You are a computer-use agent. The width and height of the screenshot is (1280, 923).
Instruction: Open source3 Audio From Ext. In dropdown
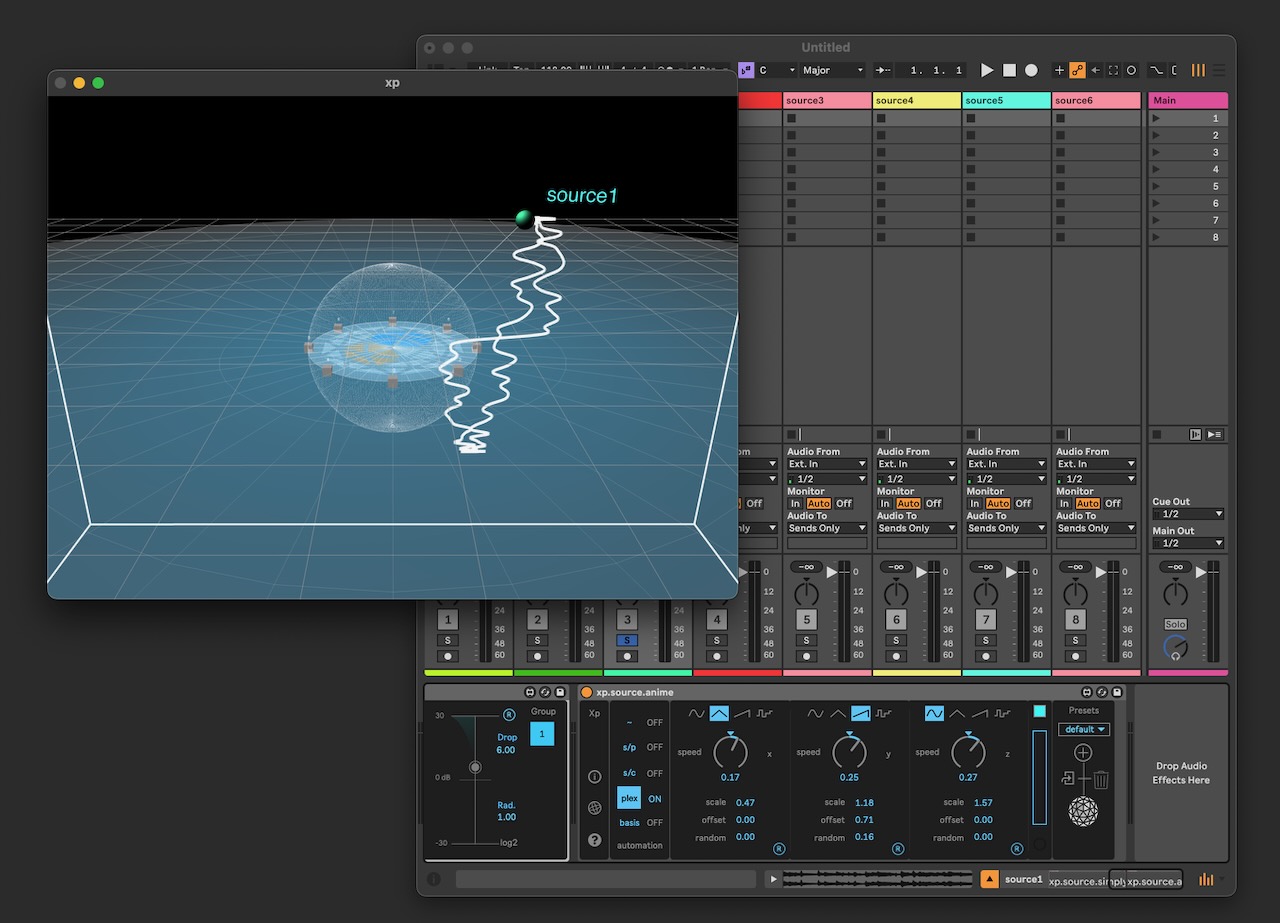pyautogui.click(x=827, y=464)
